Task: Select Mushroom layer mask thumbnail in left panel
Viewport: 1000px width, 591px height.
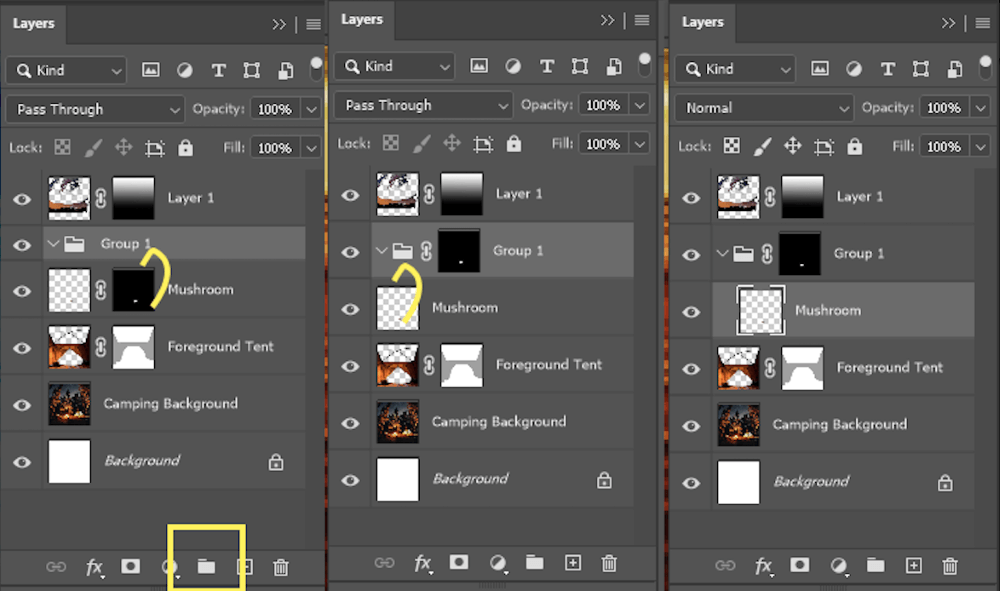Action: point(133,290)
